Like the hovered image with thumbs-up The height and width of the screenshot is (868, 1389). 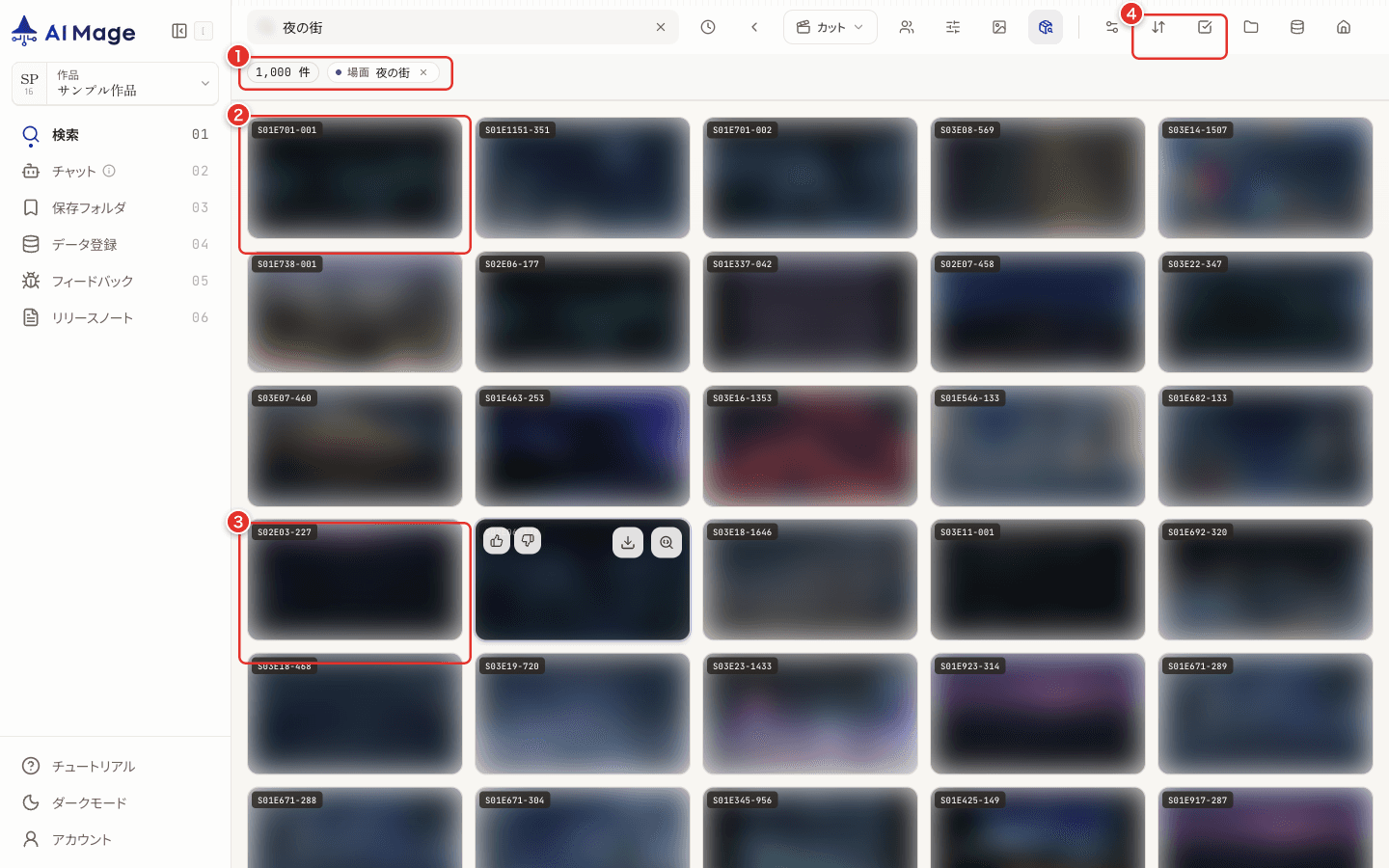tap(497, 541)
